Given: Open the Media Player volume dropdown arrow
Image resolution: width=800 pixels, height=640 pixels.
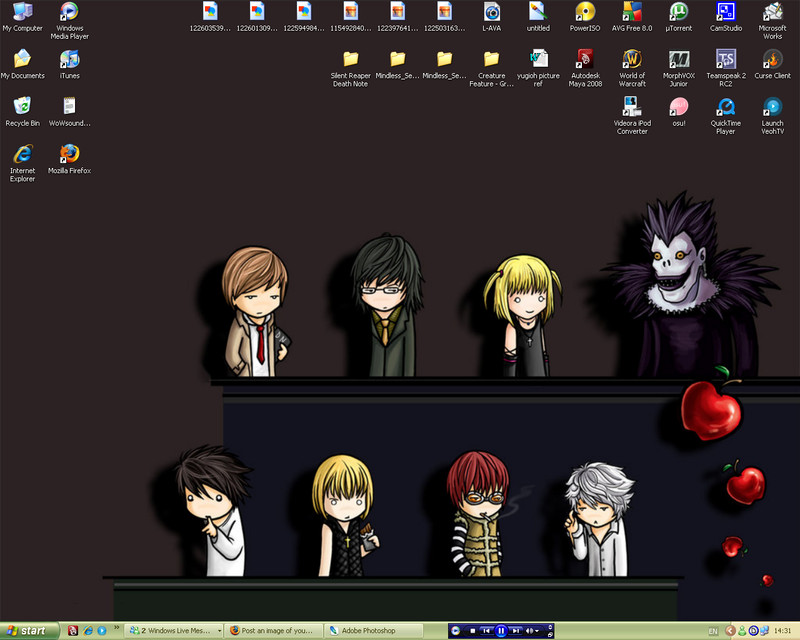Looking at the screenshot, I should (536, 631).
